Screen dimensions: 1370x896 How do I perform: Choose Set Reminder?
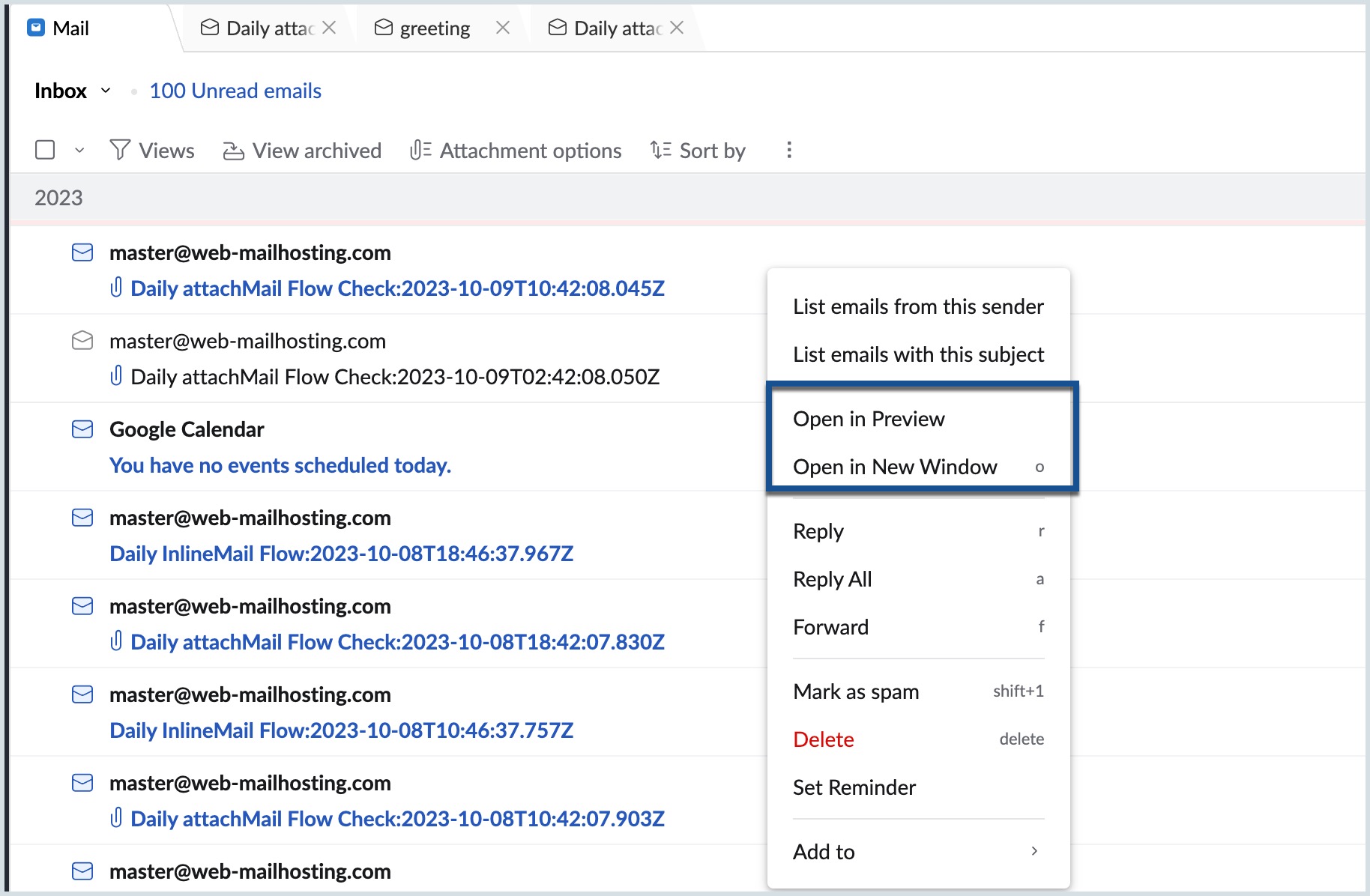coord(918,787)
